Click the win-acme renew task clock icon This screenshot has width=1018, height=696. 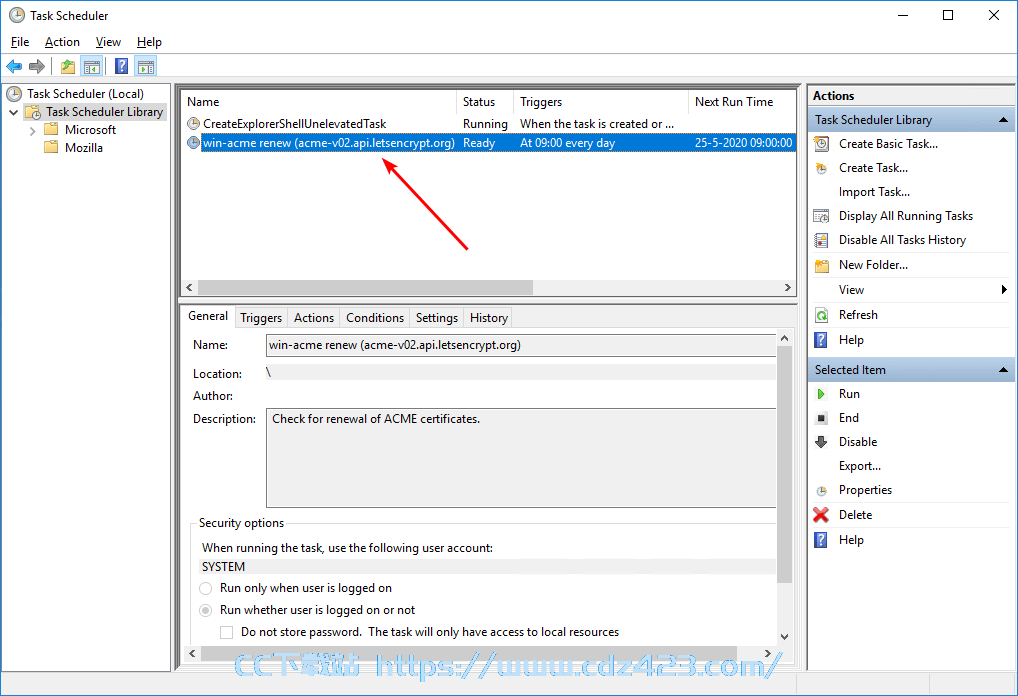[x=193, y=142]
